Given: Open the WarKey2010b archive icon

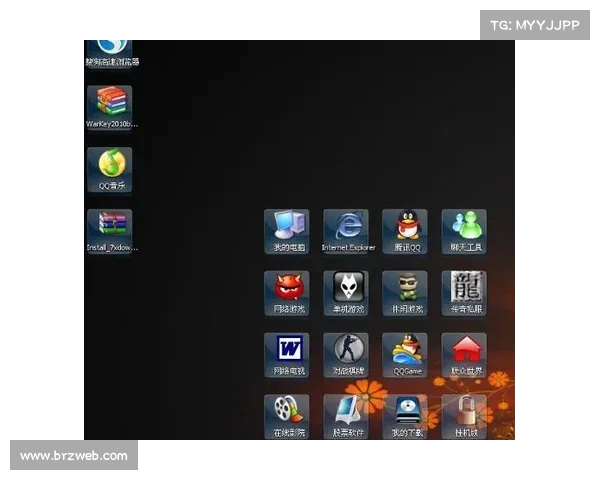Looking at the screenshot, I should 110,108.
